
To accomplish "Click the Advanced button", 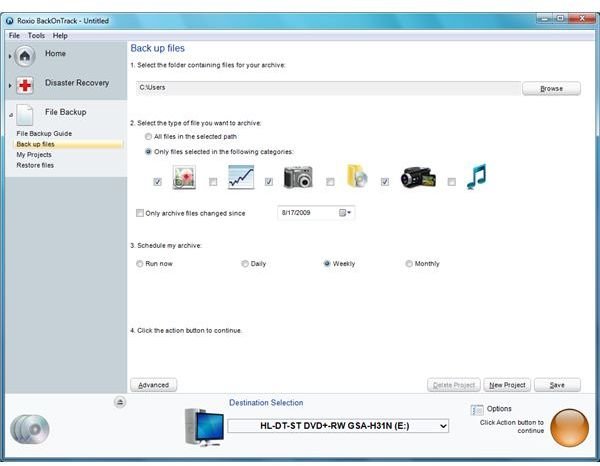I will [x=153, y=385].
